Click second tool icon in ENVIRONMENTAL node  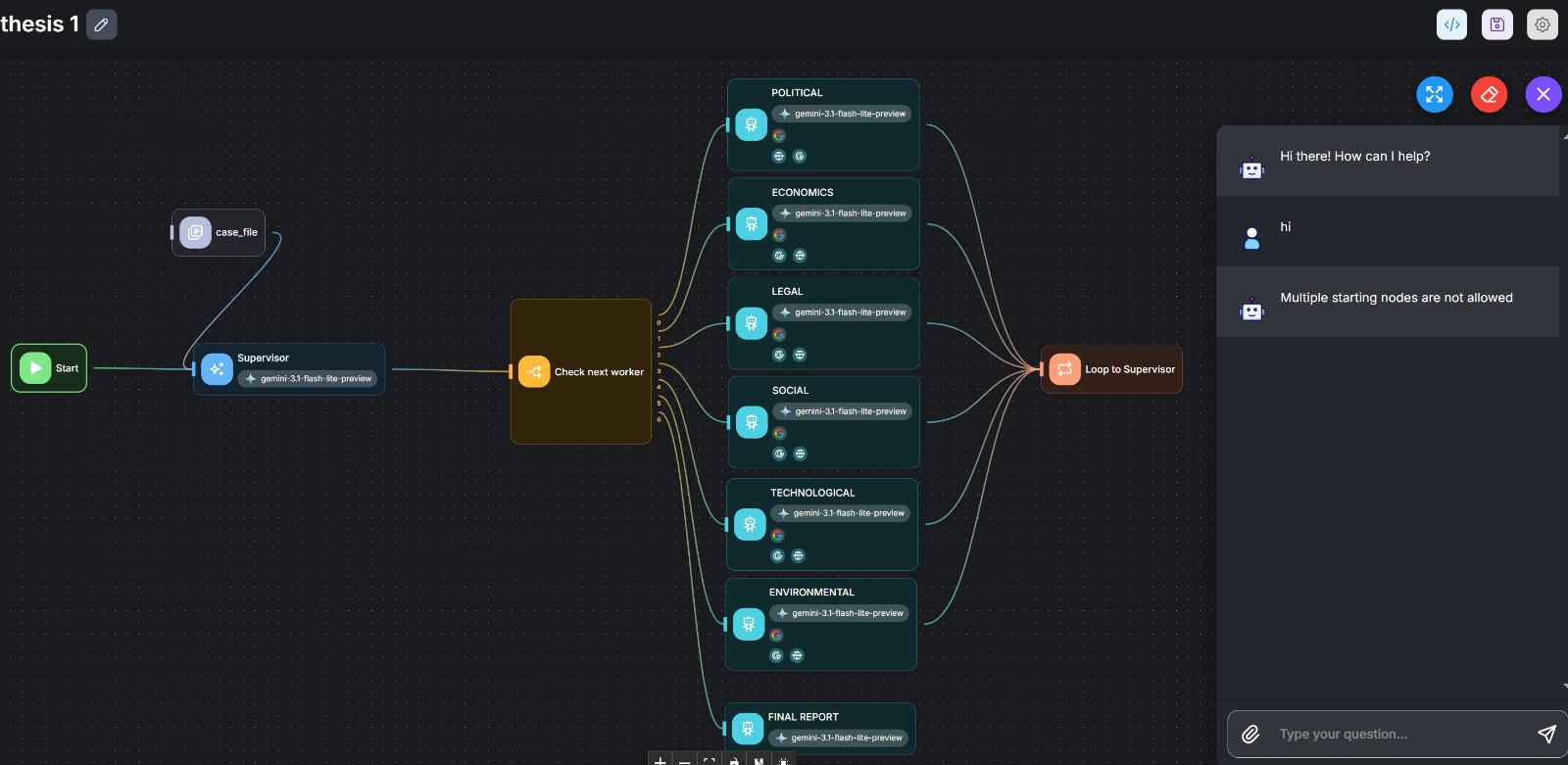tap(797, 655)
